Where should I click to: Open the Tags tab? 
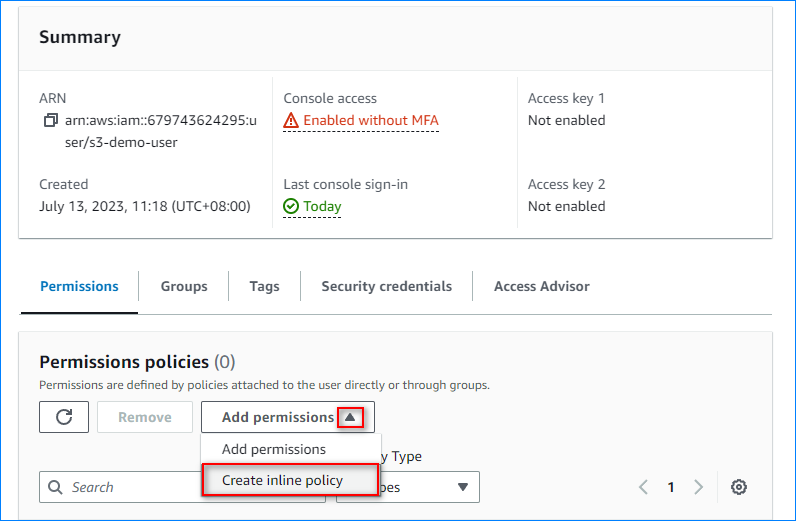264,286
